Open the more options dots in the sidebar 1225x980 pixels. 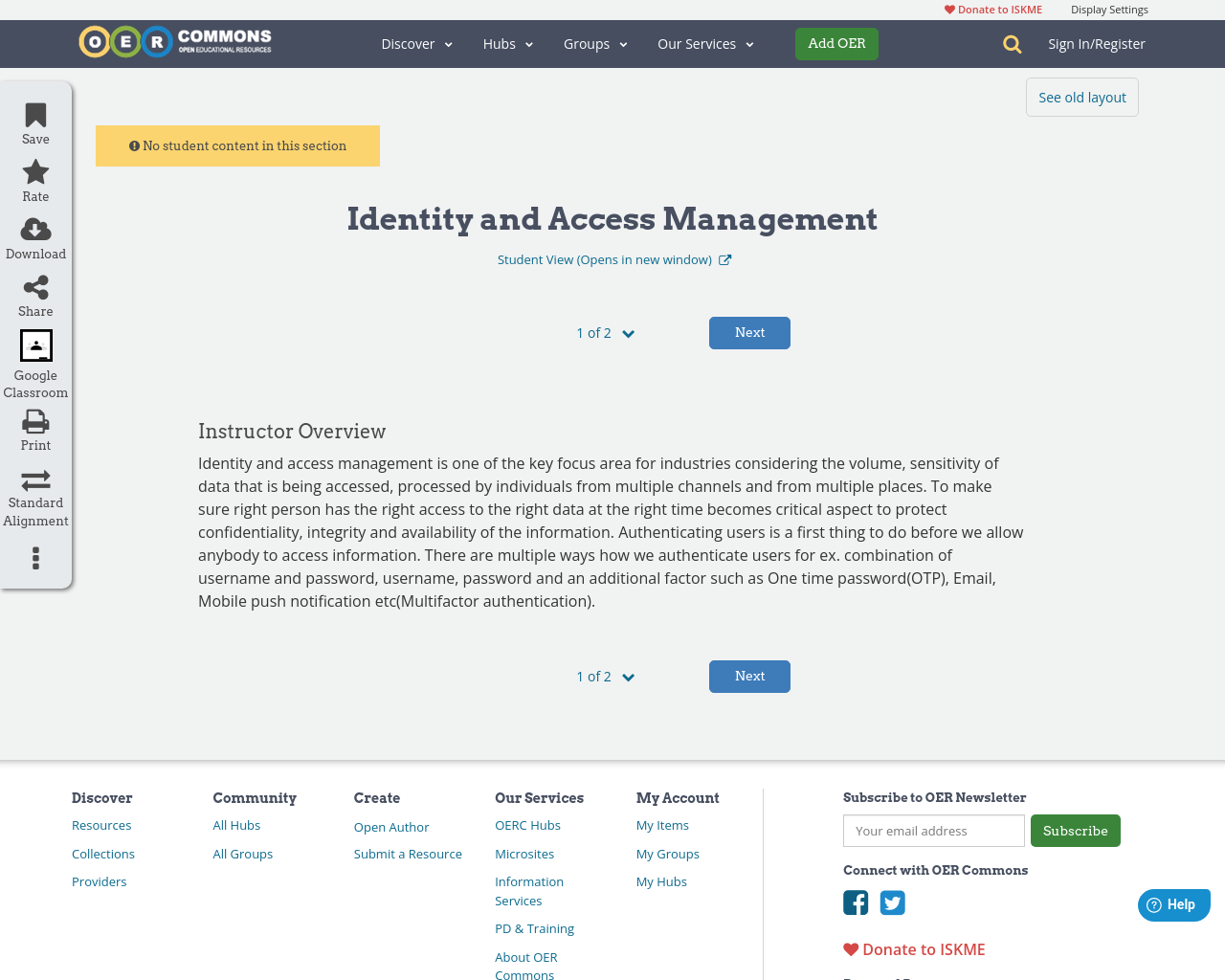coord(34,557)
